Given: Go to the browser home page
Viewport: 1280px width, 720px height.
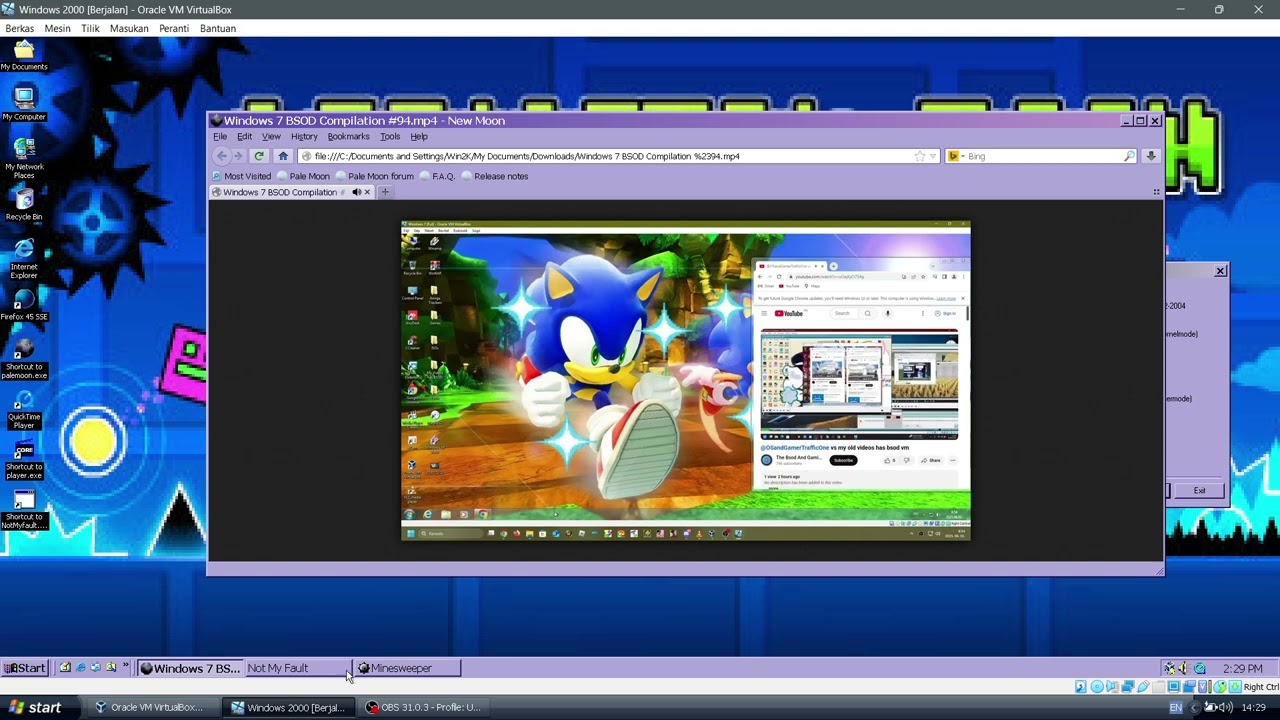Looking at the screenshot, I should pos(283,156).
